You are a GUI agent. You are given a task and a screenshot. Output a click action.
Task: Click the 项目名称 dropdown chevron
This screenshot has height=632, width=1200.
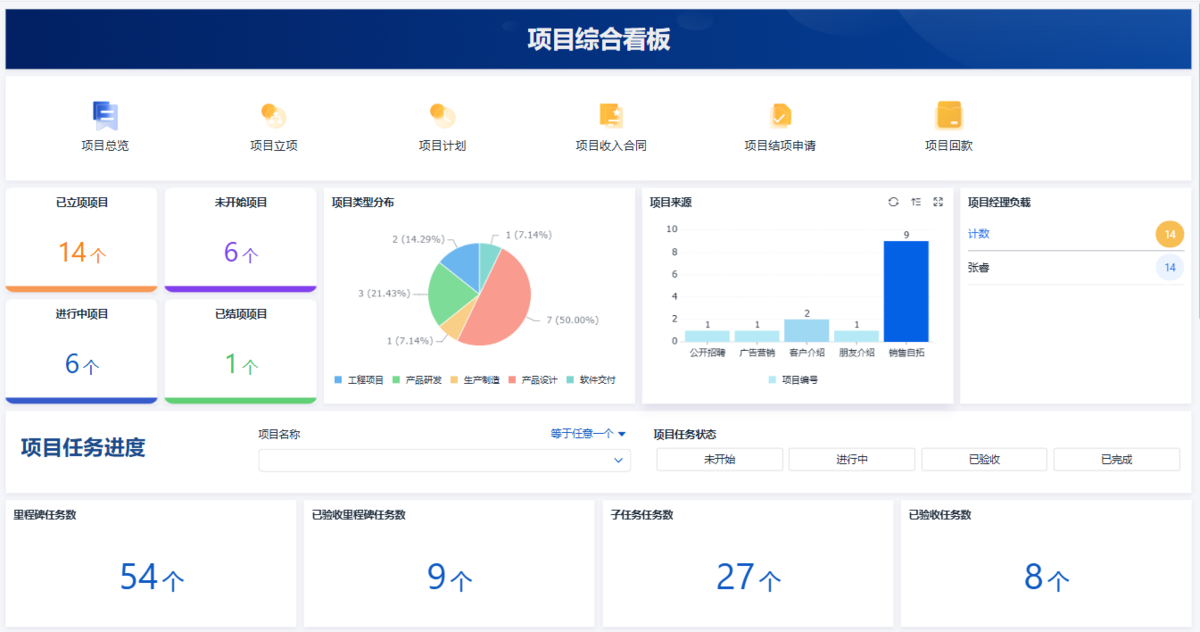tap(617, 461)
